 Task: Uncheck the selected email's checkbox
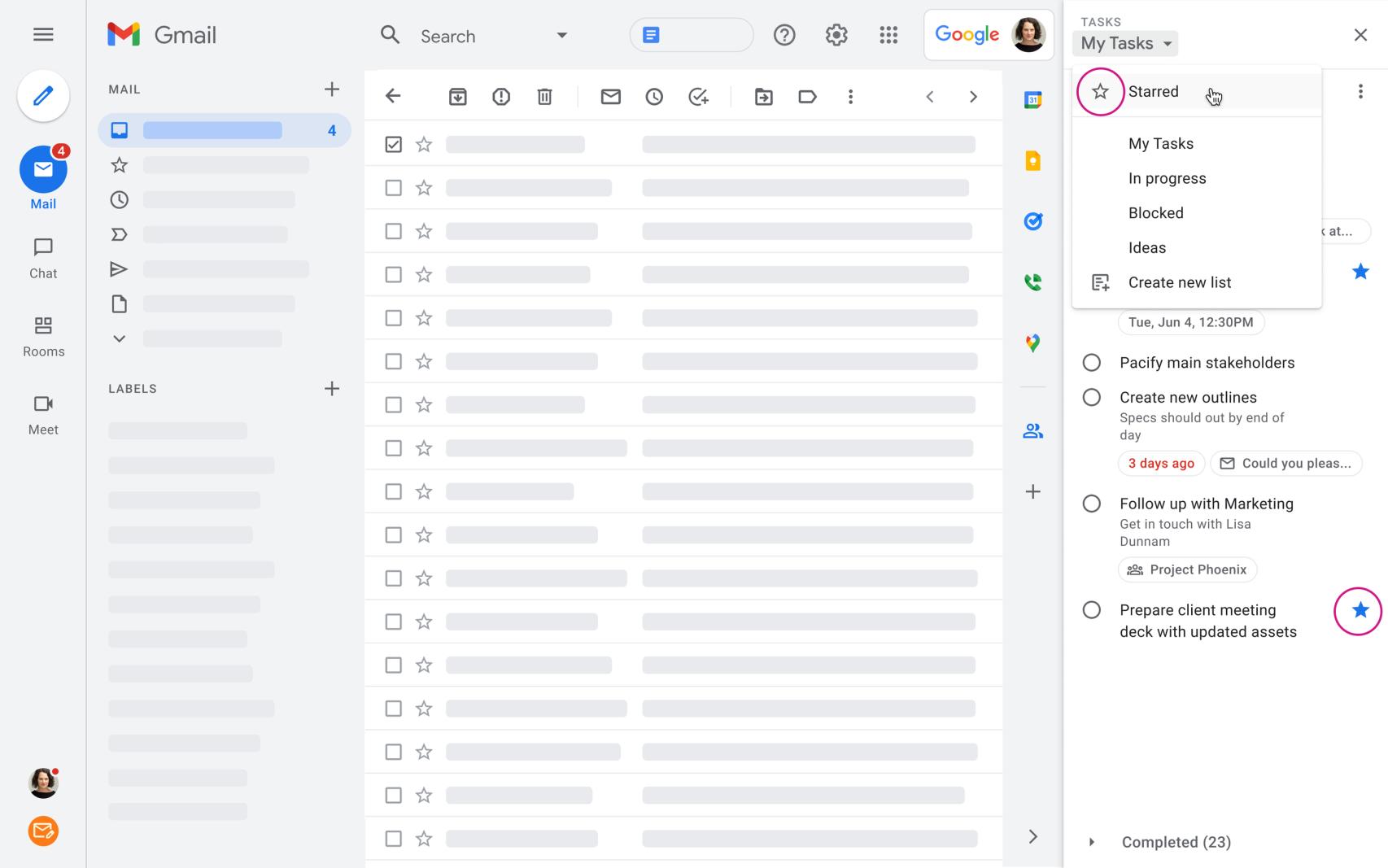coord(394,144)
